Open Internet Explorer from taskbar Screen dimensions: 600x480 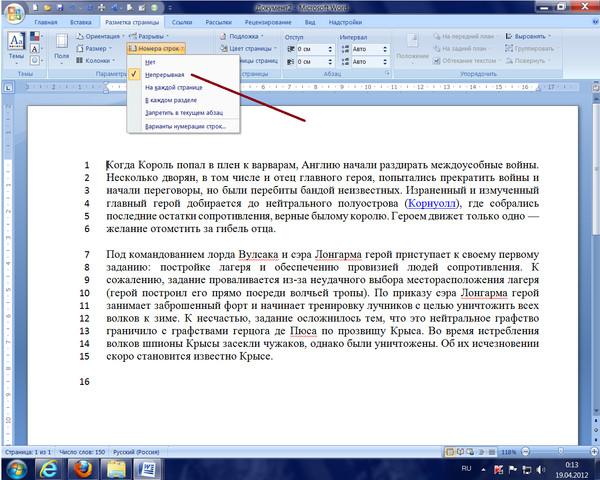(x=49, y=469)
